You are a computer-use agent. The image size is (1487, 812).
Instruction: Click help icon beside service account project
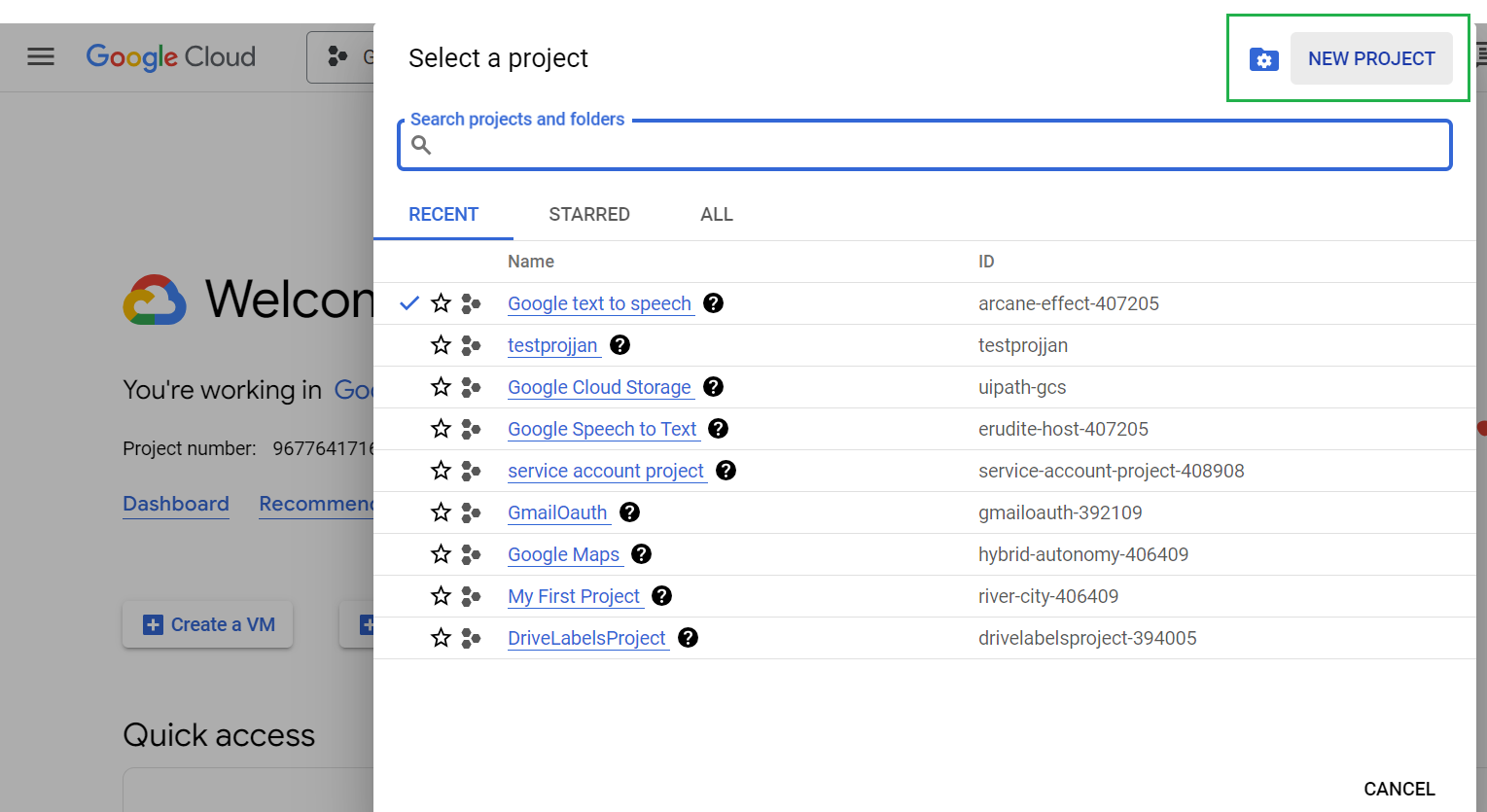point(726,471)
